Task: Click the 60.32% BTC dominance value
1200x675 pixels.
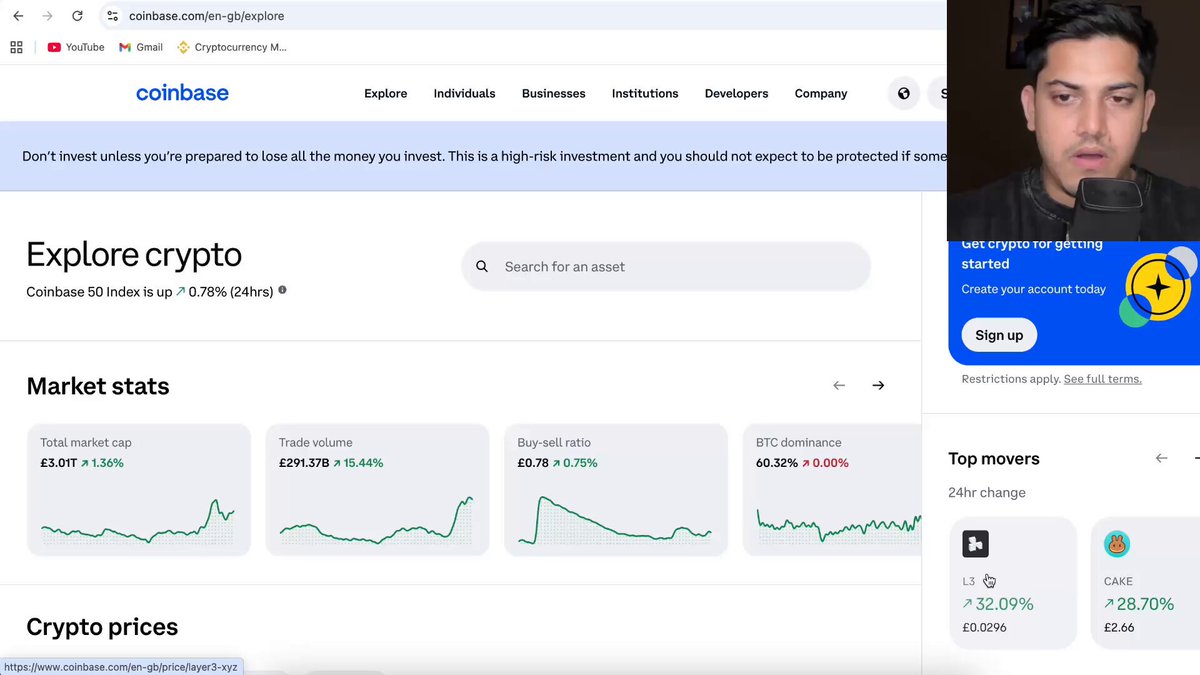Action: coord(777,463)
